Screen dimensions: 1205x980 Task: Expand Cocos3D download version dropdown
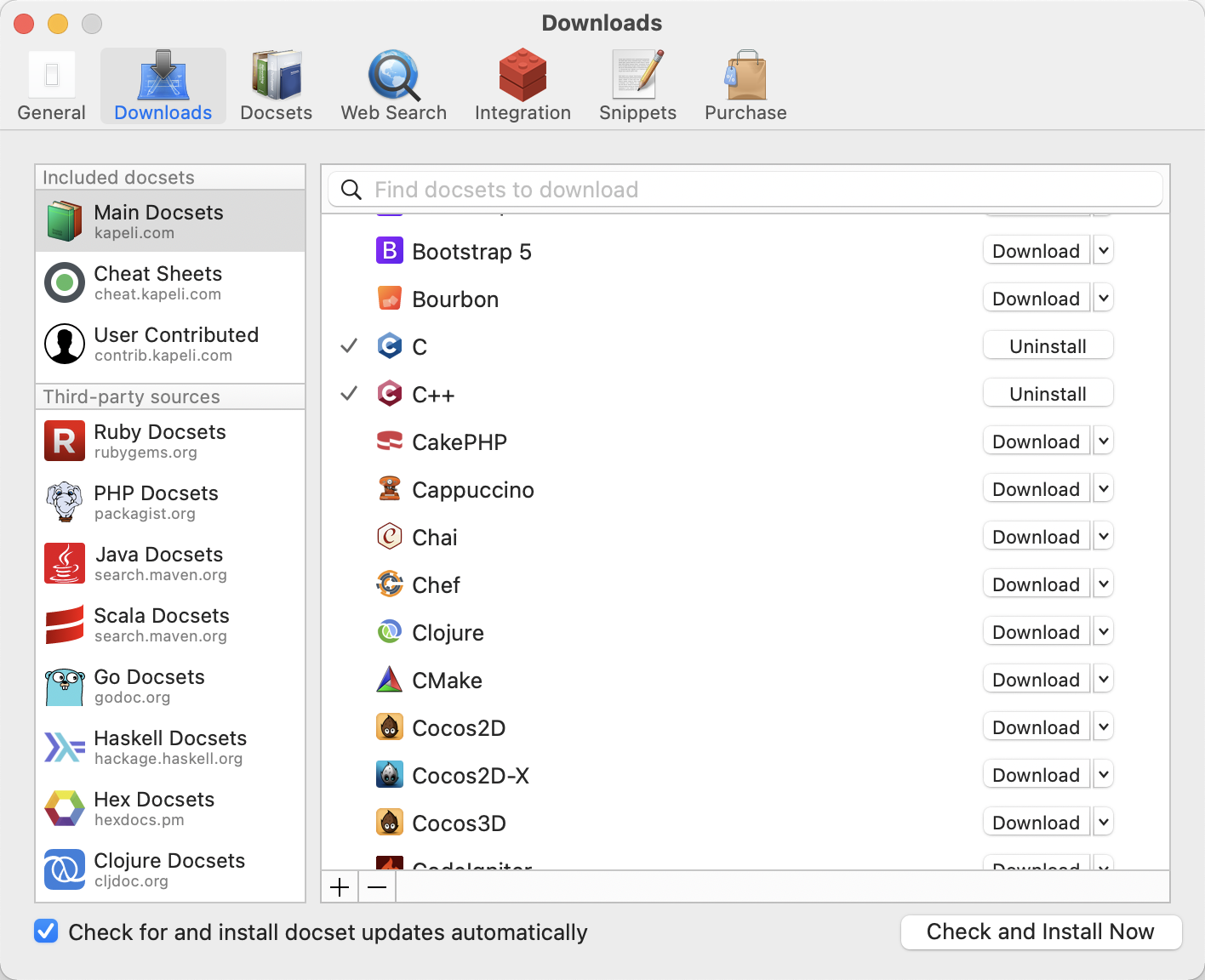1103,823
